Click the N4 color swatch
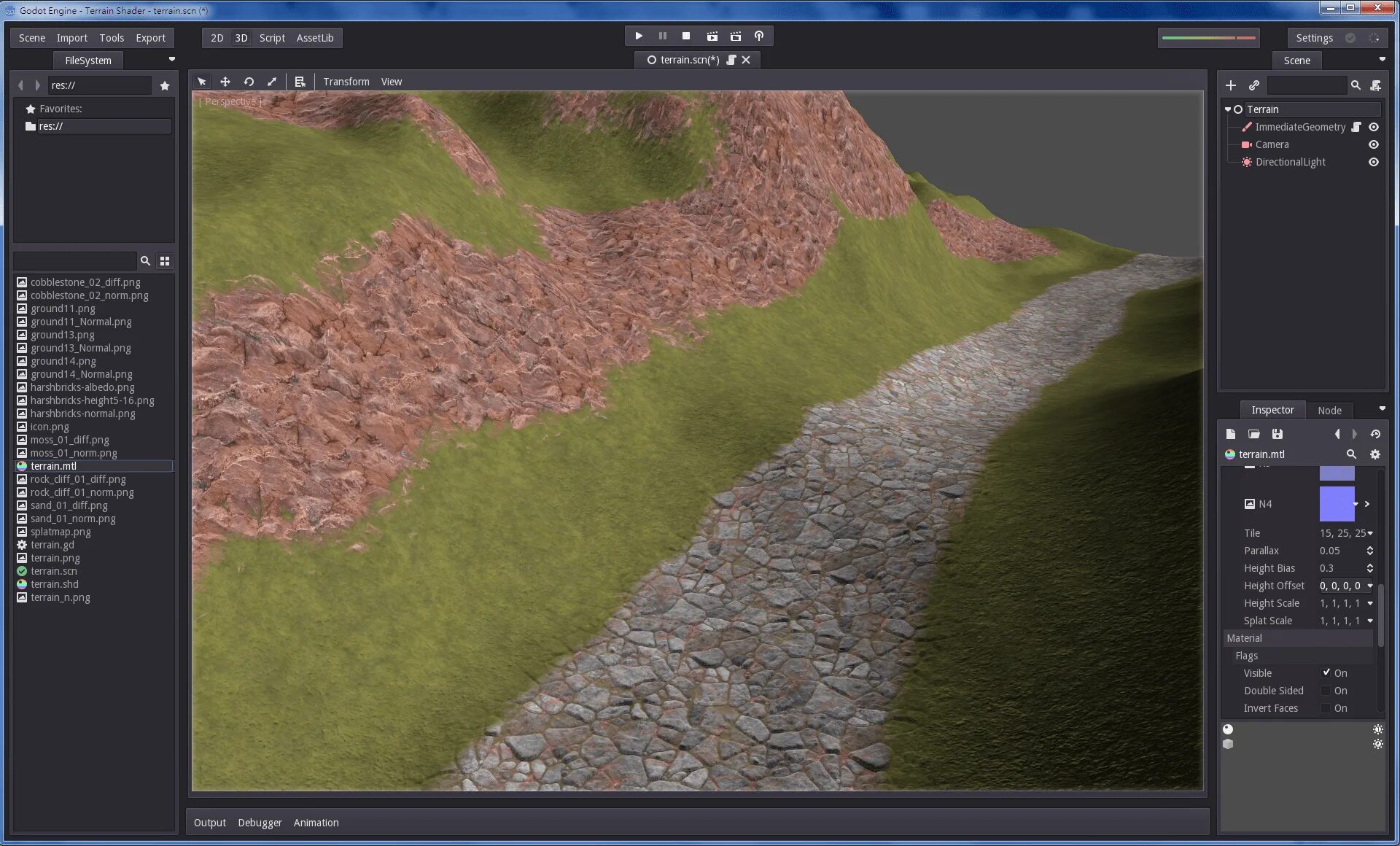The width and height of the screenshot is (1400, 846). [1337, 504]
